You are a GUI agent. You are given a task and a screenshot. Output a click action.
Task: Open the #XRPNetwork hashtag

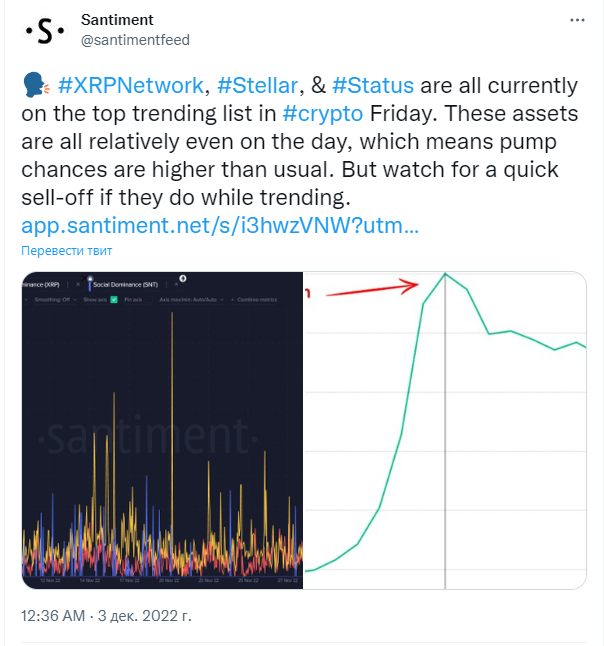click(x=131, y=85)
